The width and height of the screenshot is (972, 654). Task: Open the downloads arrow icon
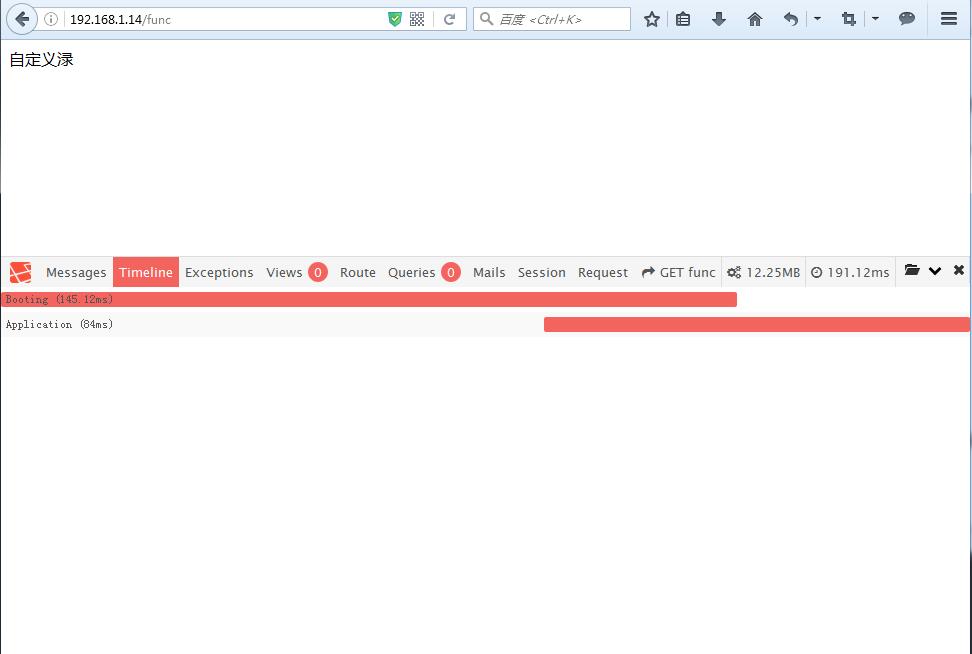718,19
